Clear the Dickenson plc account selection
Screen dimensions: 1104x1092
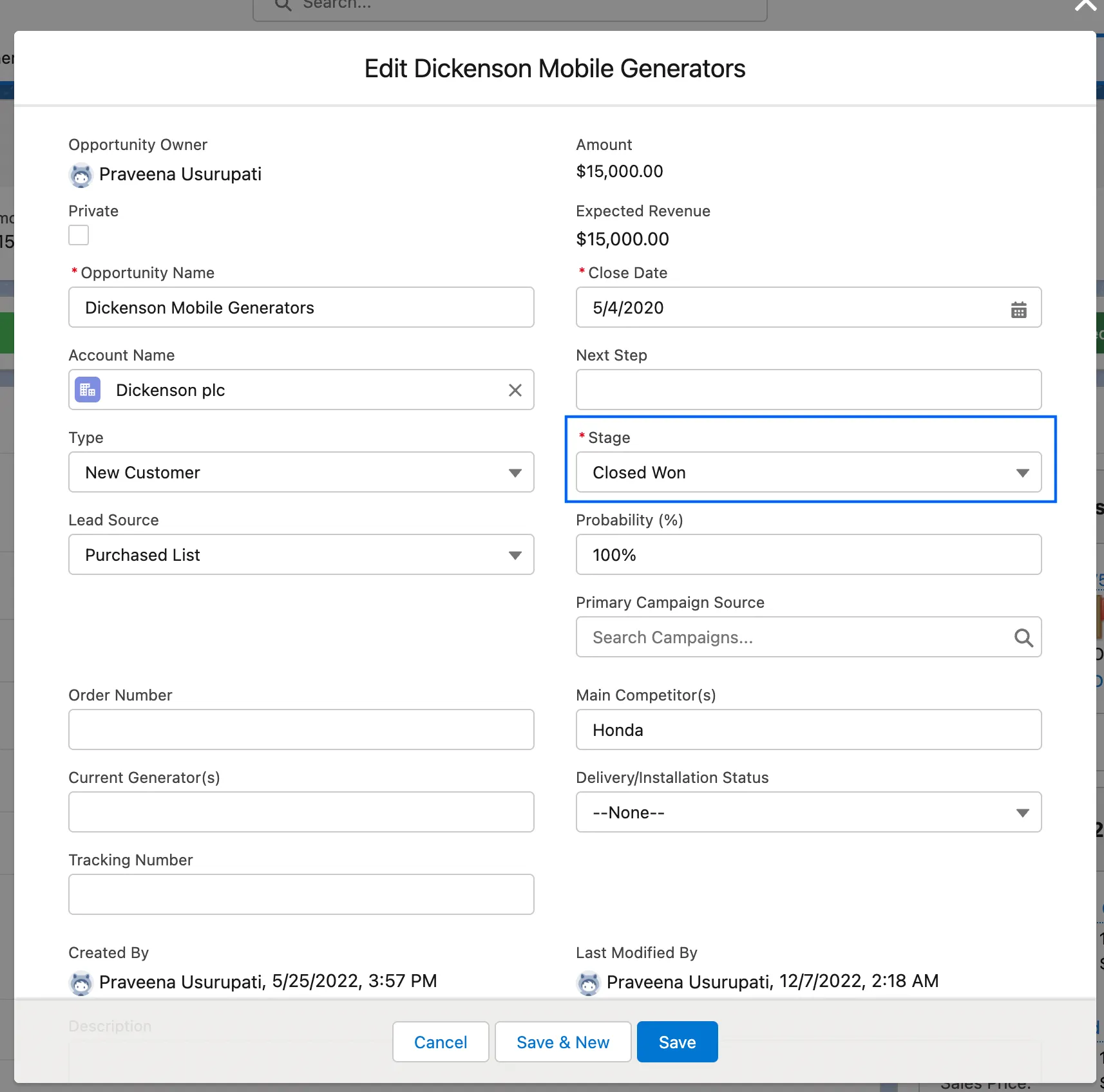[515, 390]
